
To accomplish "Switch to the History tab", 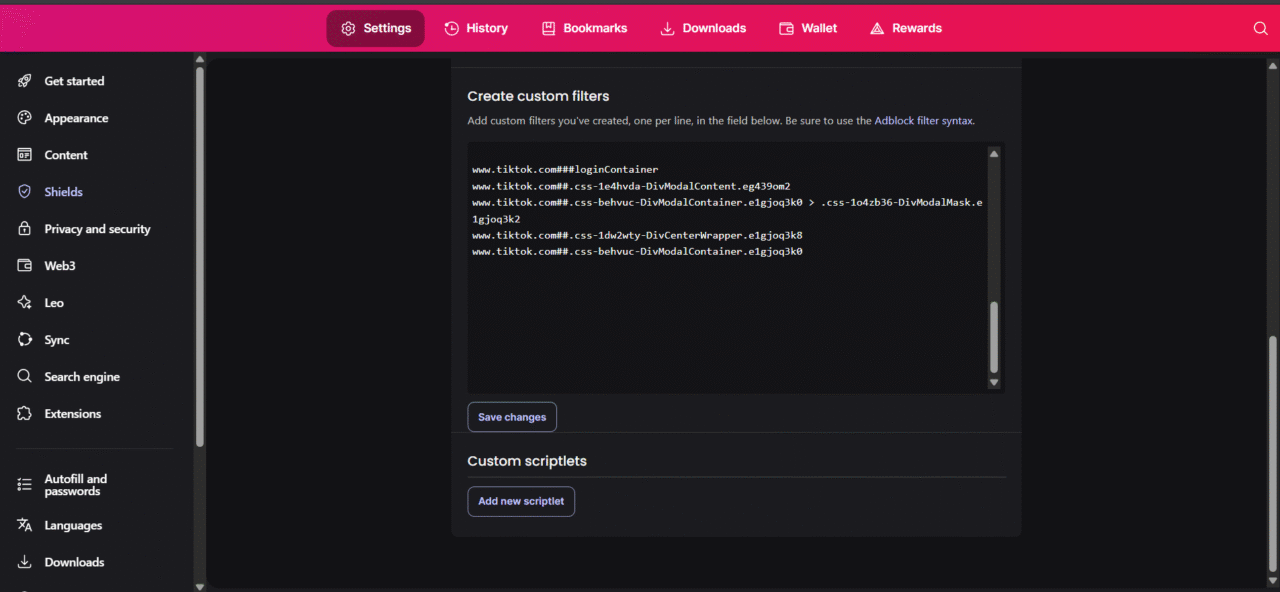I will [x=476, y=28].
